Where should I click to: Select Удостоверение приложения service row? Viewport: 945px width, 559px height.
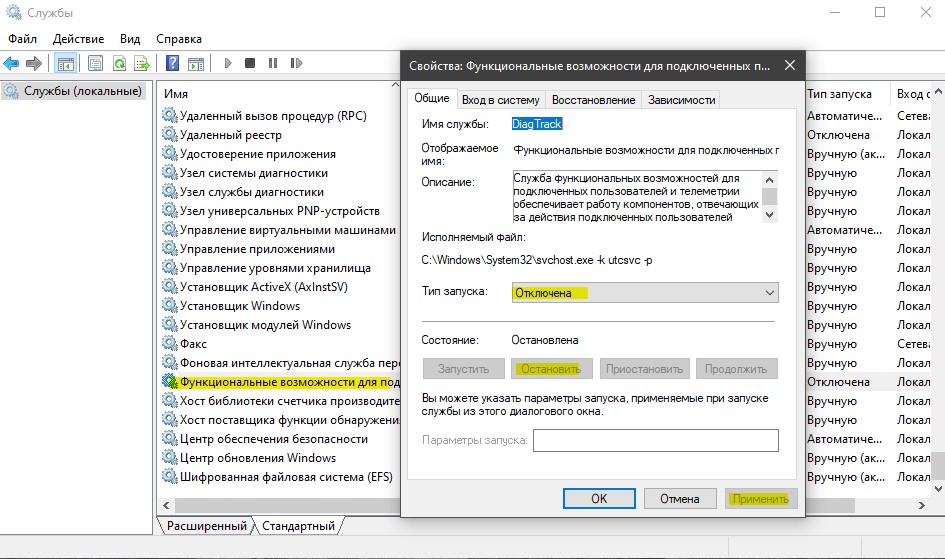pos(257,154)
